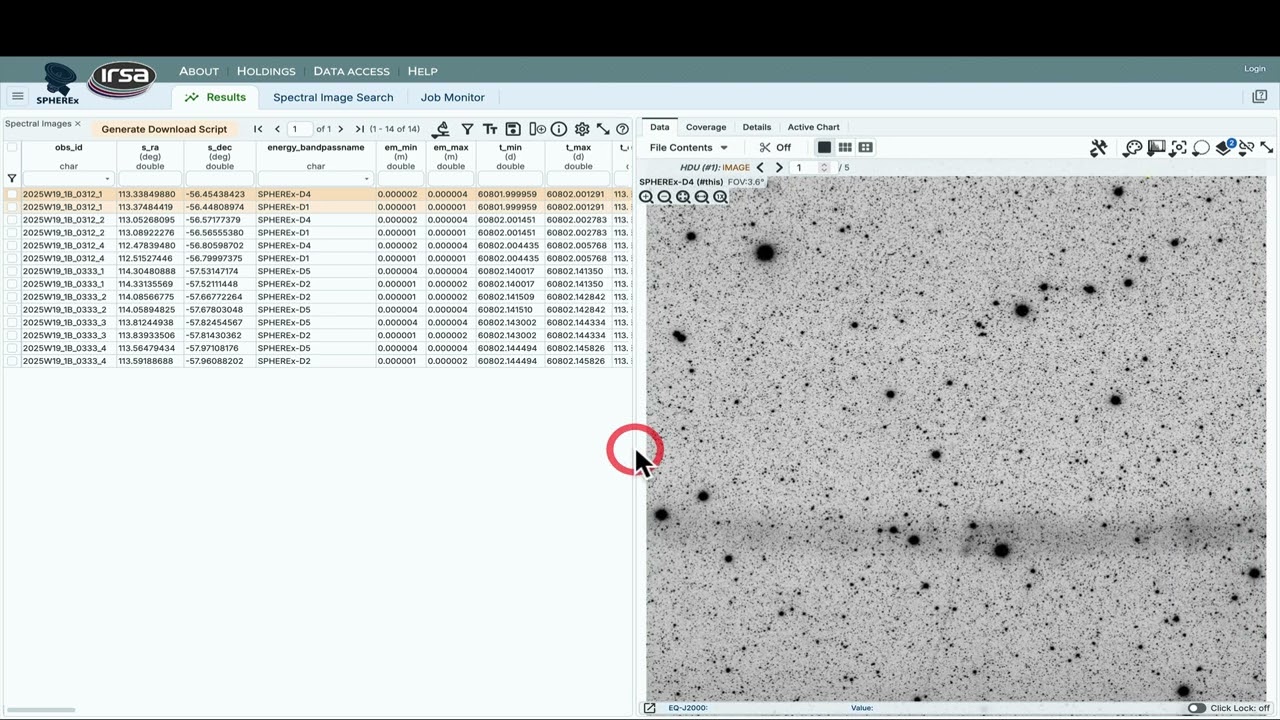Image resolution: width=1280 pixels, height=720 pixels.
Task: Toggle the select-all rows checkbox
Action: click(12, 147)
